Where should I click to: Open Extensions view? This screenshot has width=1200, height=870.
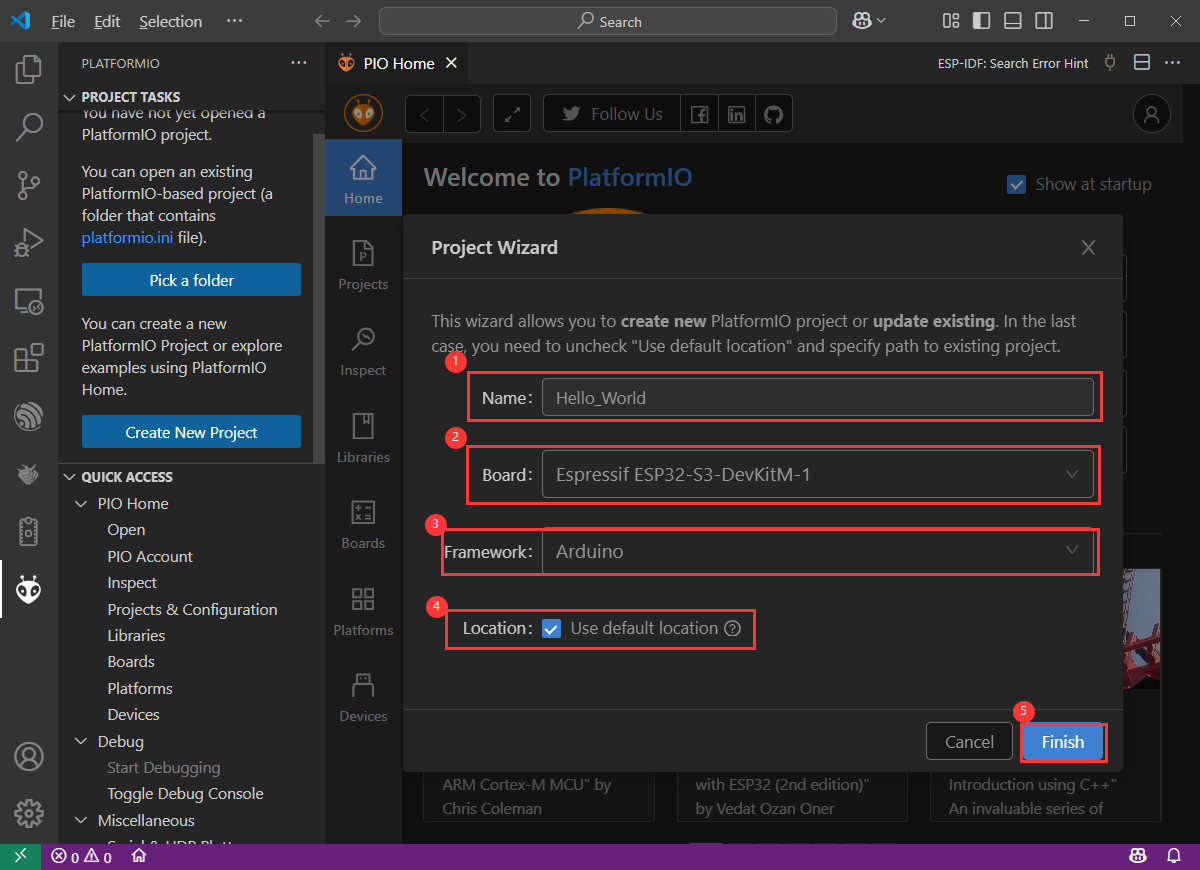pyautogui.click(x=29, y=359)
